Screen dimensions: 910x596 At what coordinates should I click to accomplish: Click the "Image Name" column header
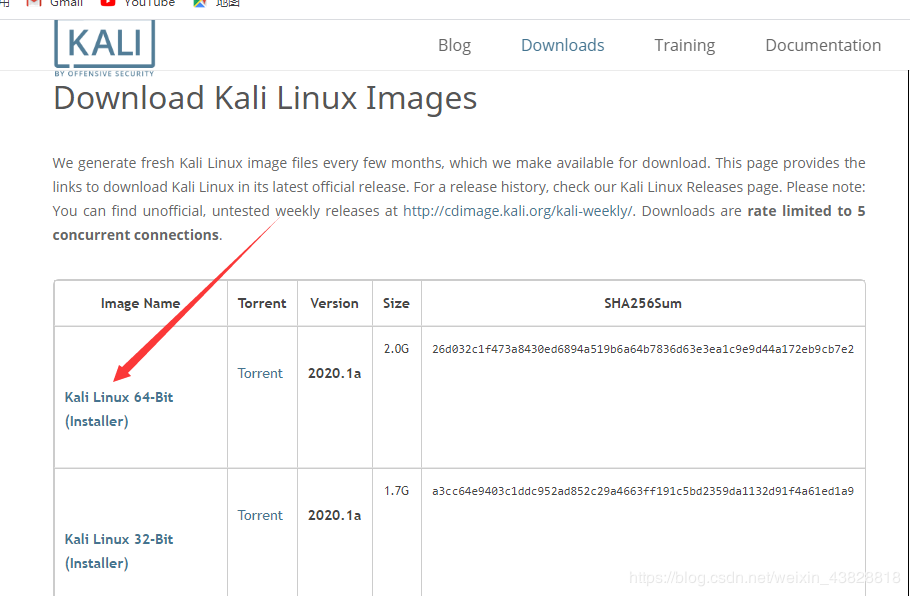140,304
